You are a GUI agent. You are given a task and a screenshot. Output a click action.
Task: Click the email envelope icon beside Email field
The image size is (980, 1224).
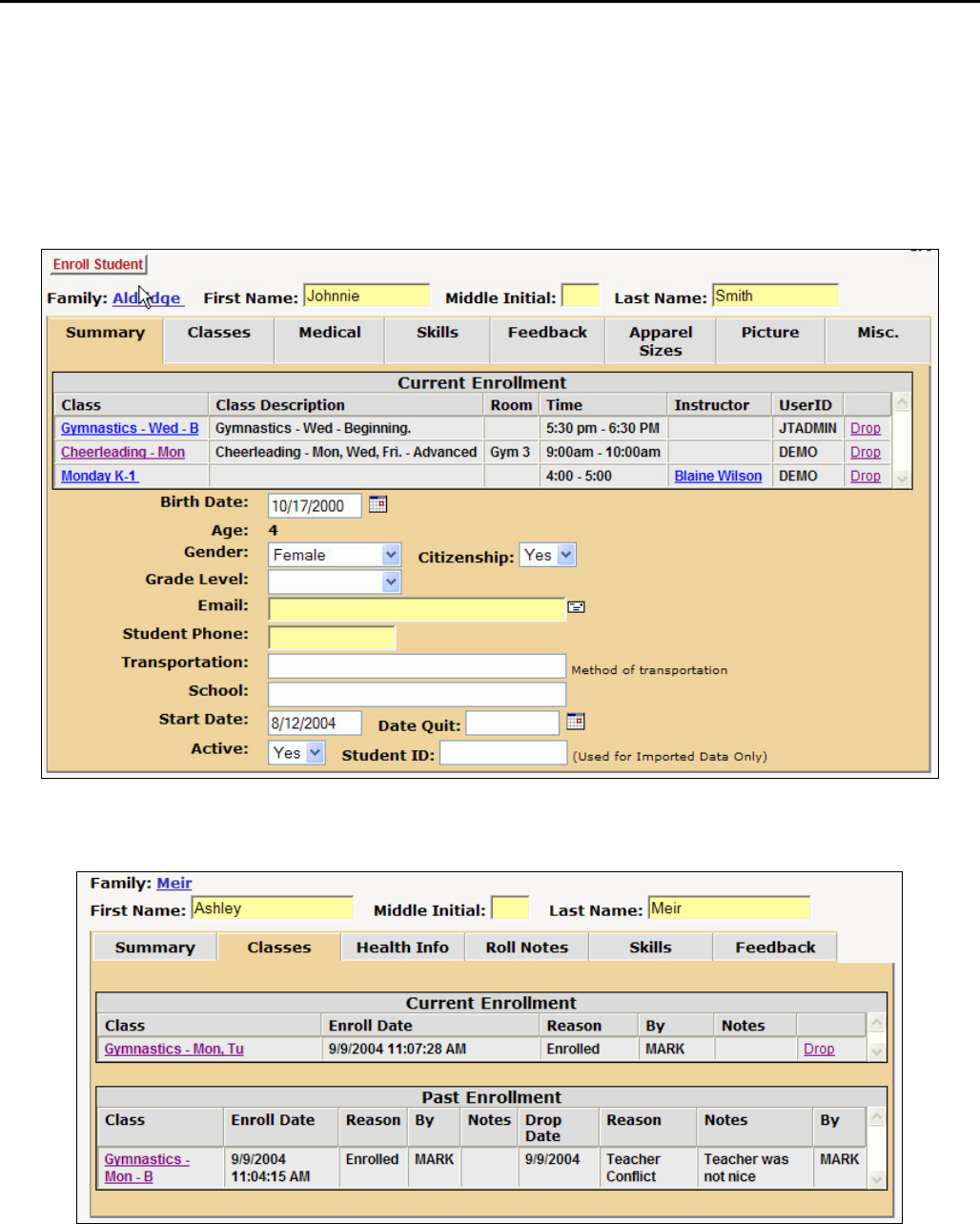[x=576, y=606]
